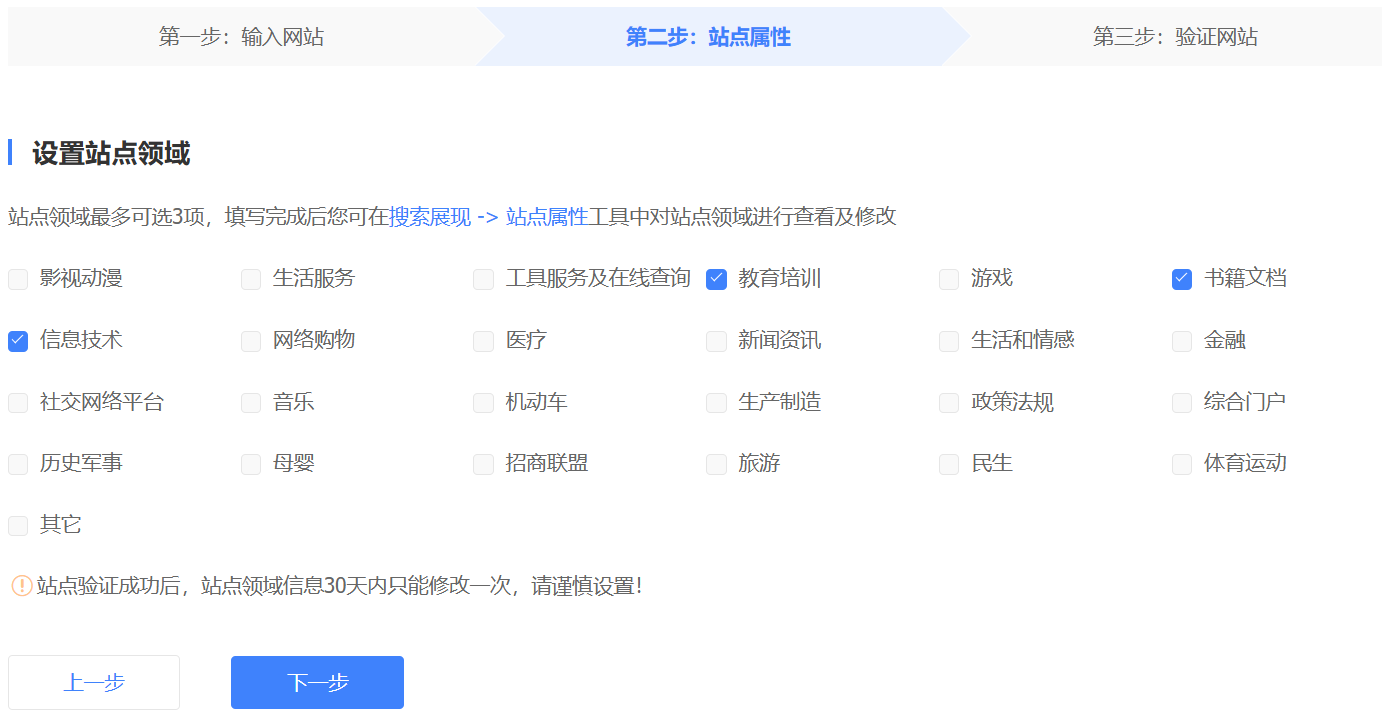The height and width of the screenshot is (715, 1382).
Task: Select the current 第二步：站点属性 step
Action: 708,37
